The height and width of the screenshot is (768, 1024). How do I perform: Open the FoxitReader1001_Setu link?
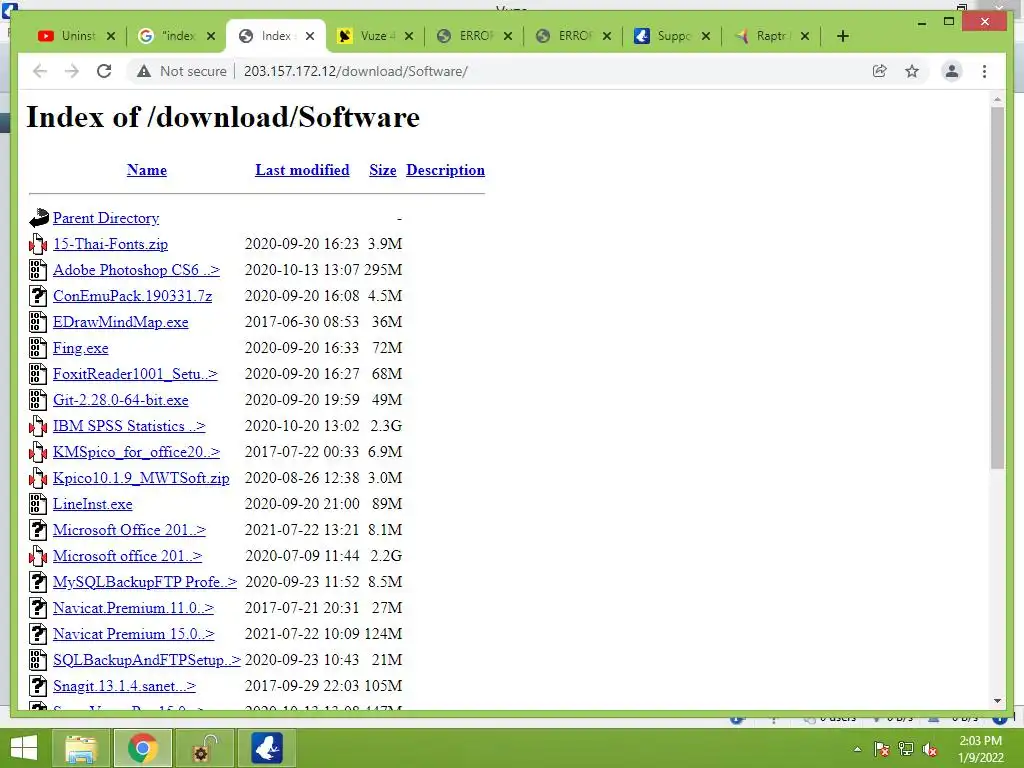pyautogui.click(x=135, y=374)
